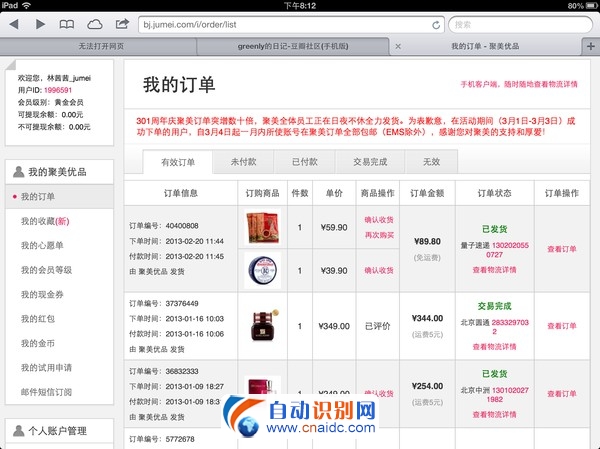This screenshot has width=600, height=449.
Task: Select the 有效订单 order tab
Action: pos(178,162)
